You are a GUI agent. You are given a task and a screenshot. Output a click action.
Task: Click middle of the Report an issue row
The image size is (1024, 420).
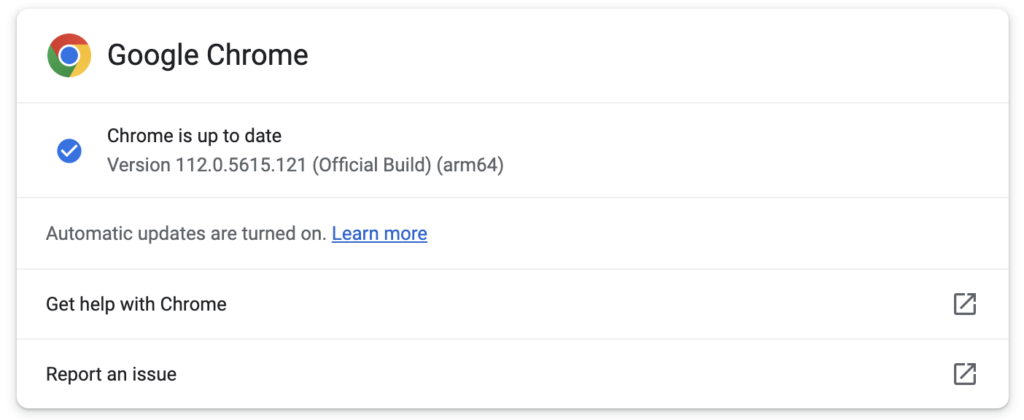pos(512,374)
